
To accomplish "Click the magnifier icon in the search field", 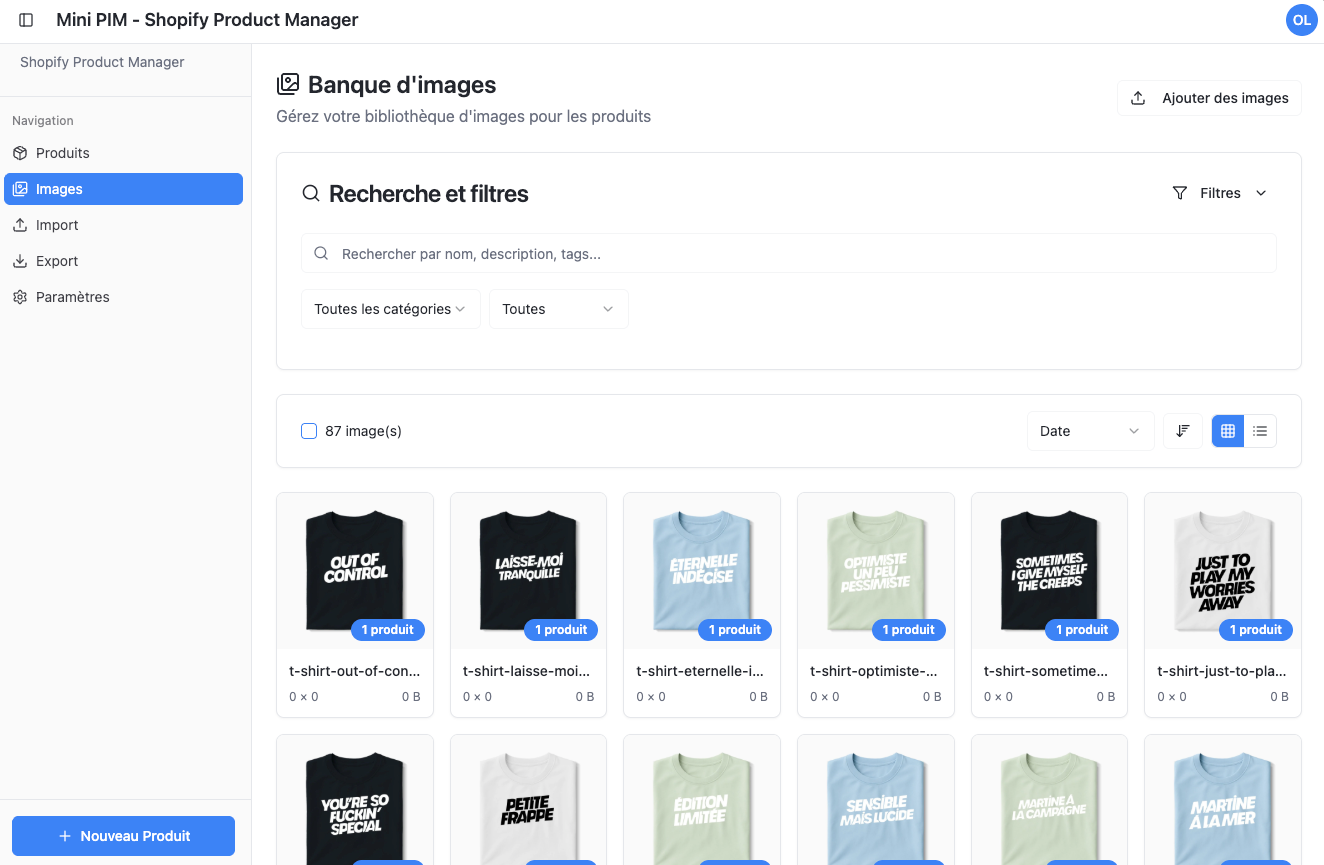I will 321,254.
